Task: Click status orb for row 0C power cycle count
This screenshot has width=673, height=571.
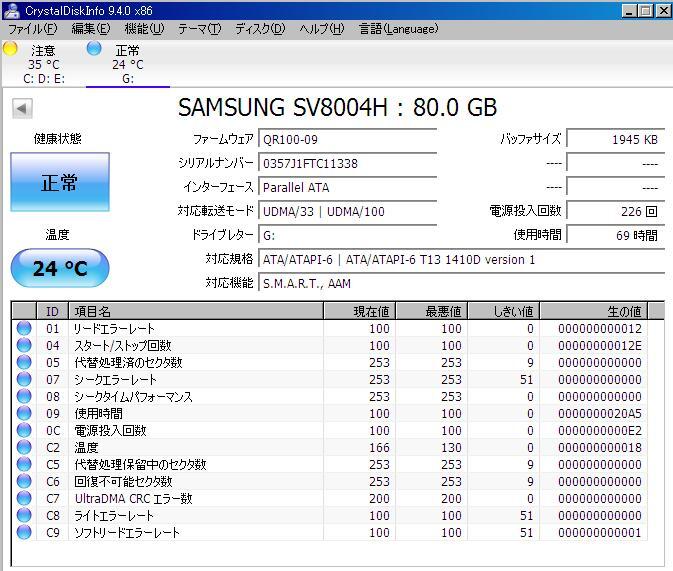Action: tap(24, 430)
